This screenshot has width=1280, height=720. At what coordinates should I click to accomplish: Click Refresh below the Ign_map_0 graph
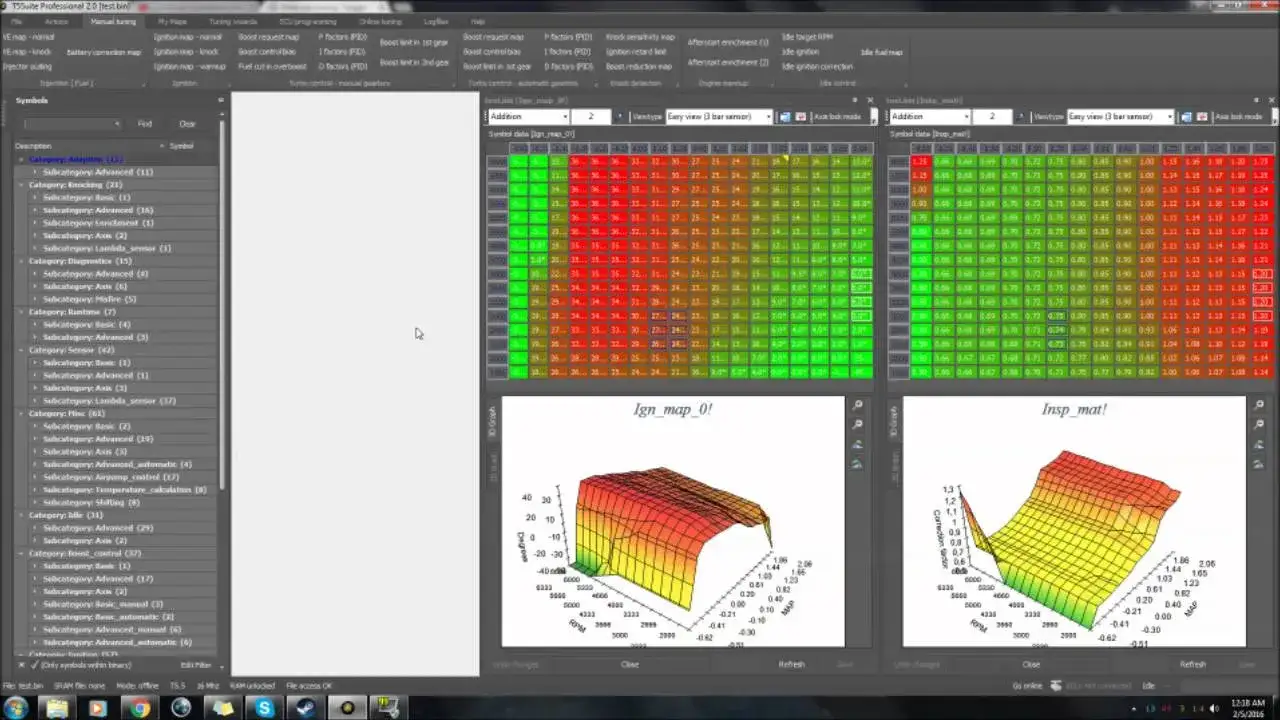click(x=791, y=664)
